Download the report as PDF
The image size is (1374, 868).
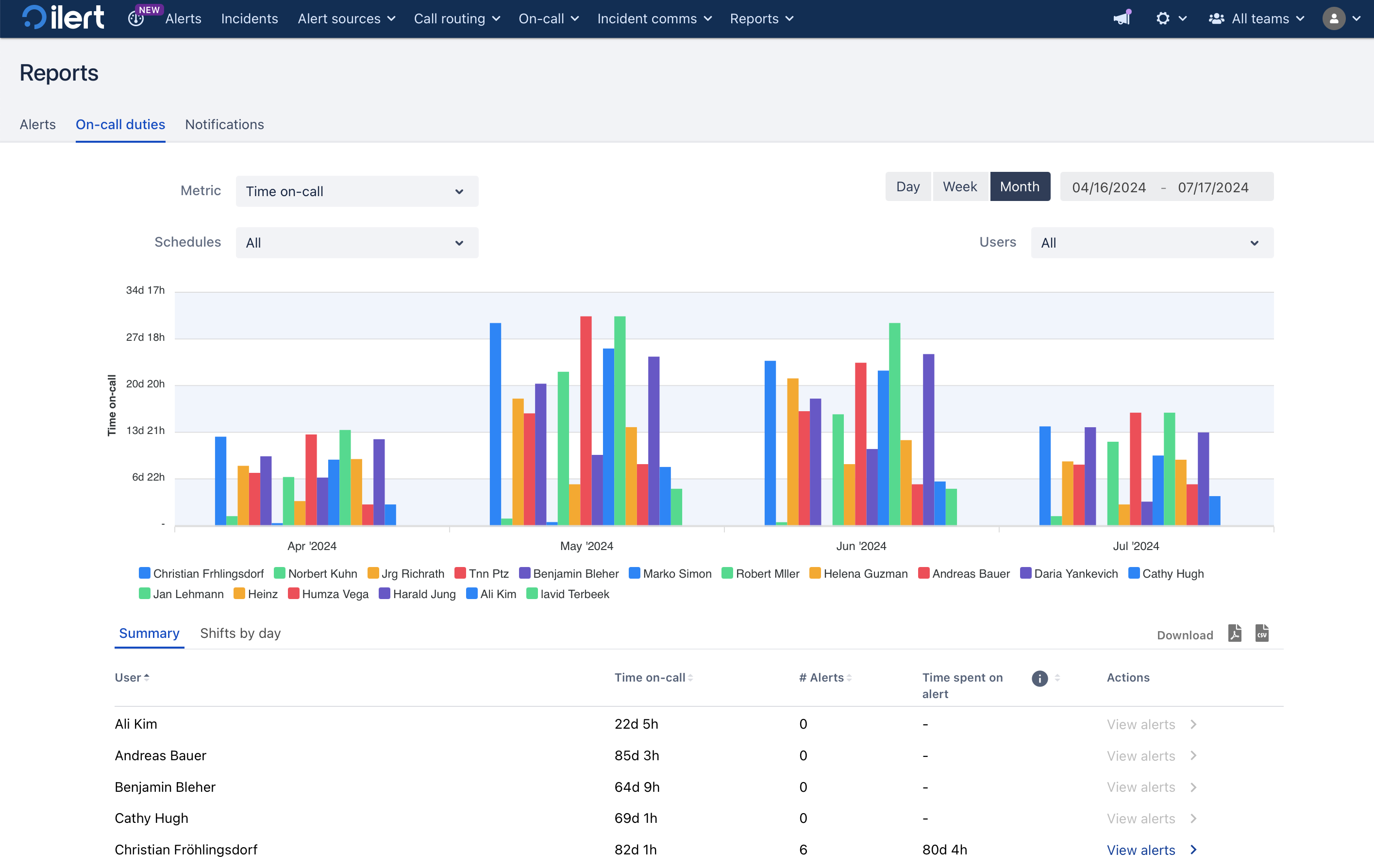(1234, 634)
